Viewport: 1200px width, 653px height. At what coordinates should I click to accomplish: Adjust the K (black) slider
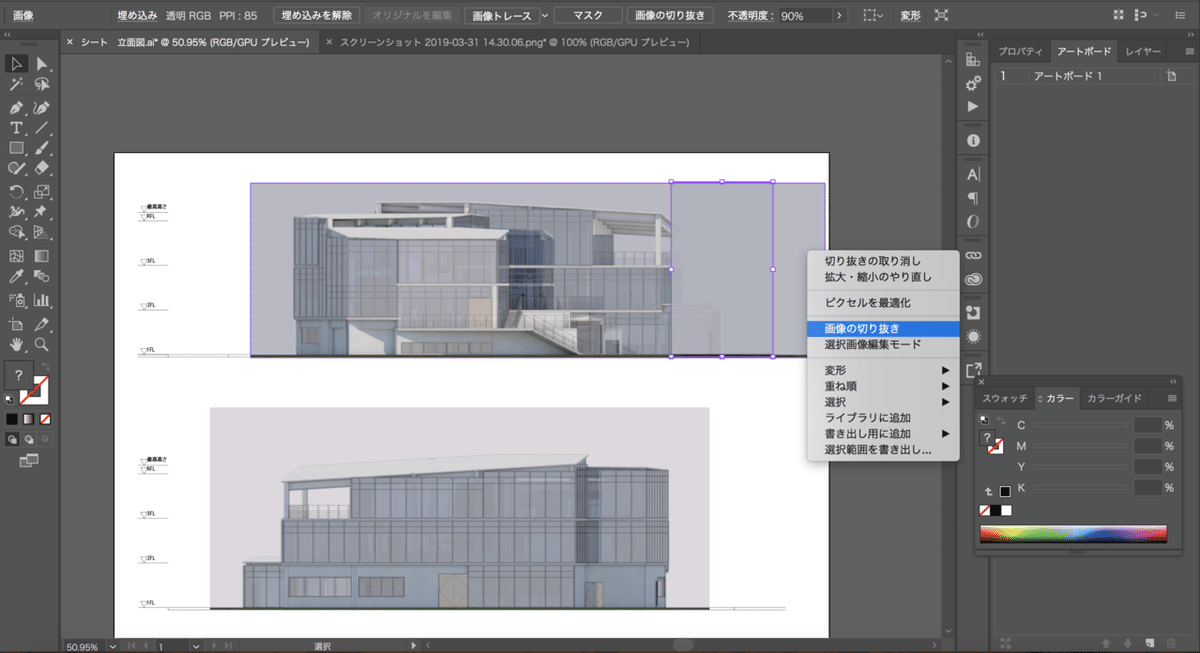coord(1080,488)
